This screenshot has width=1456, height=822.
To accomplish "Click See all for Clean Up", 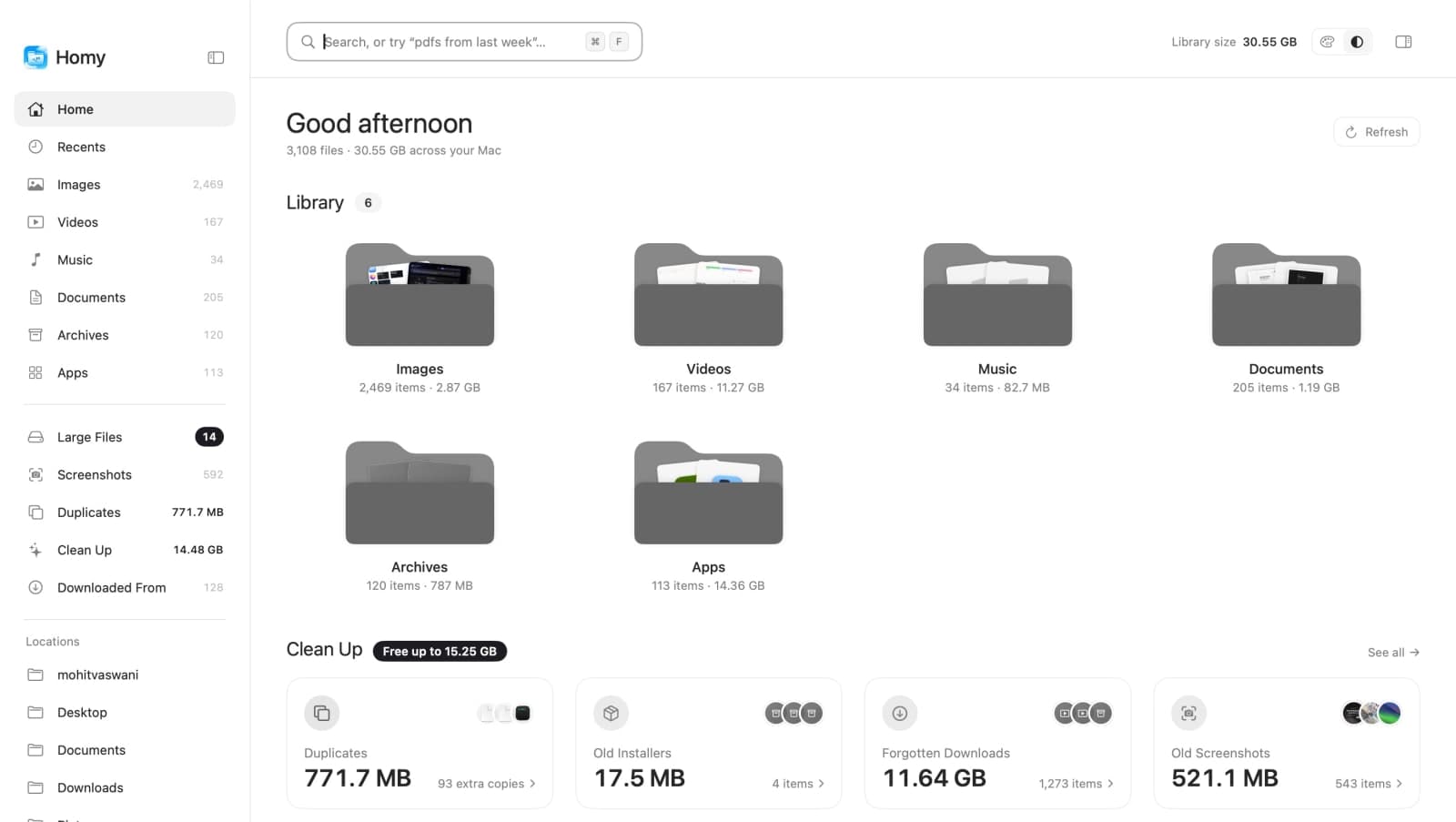I will [1393, 653].
